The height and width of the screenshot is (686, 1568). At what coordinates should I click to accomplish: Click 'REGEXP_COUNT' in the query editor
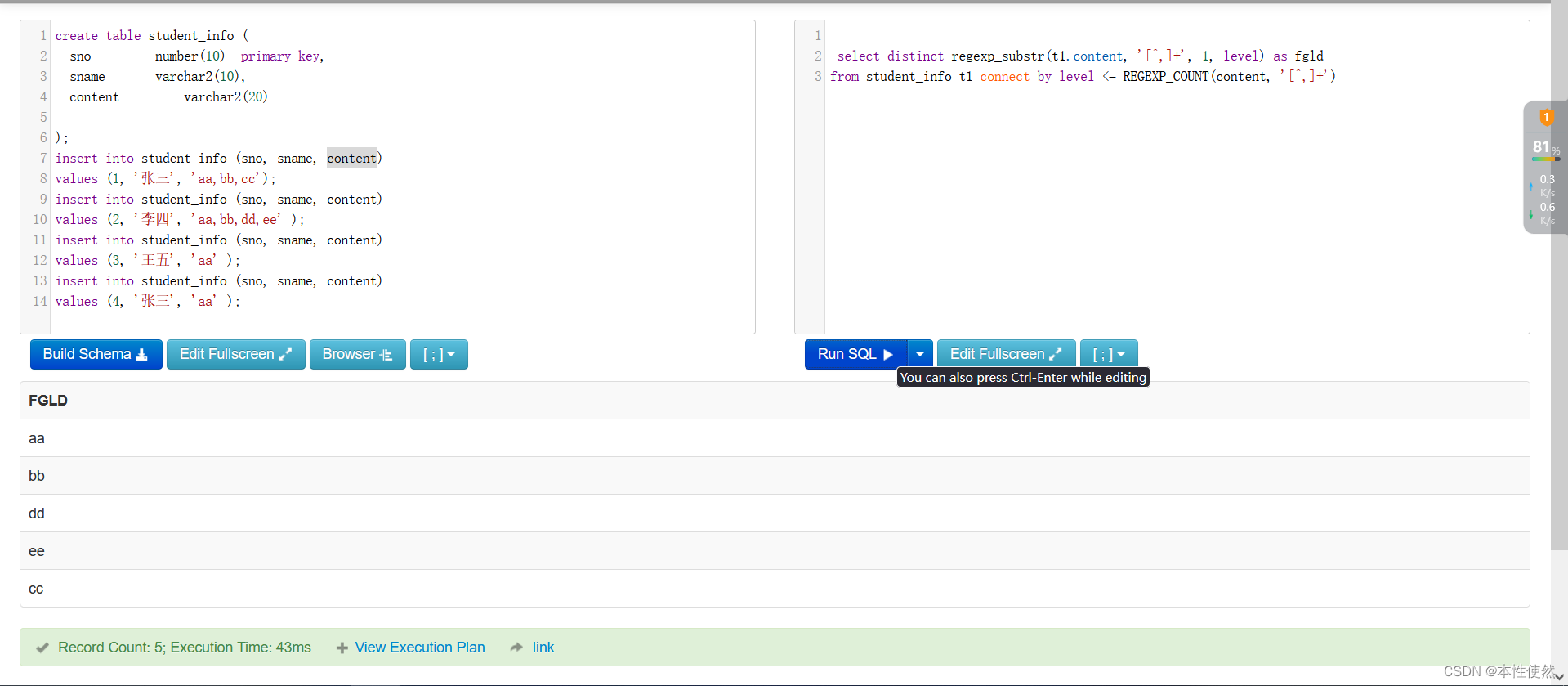point(1165,76)
